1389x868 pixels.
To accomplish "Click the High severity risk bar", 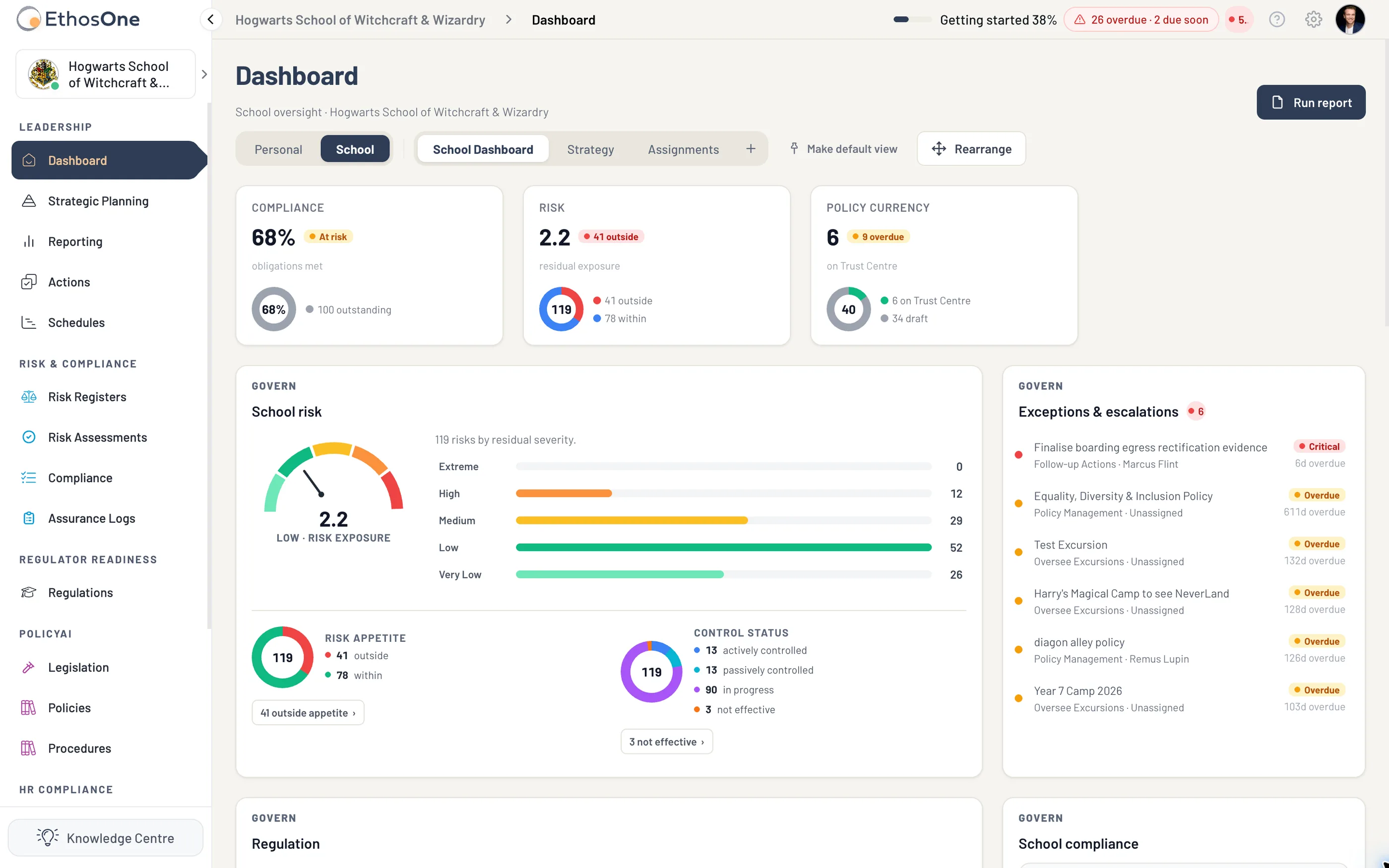I will pyautogui.click(x=723, y=493).
